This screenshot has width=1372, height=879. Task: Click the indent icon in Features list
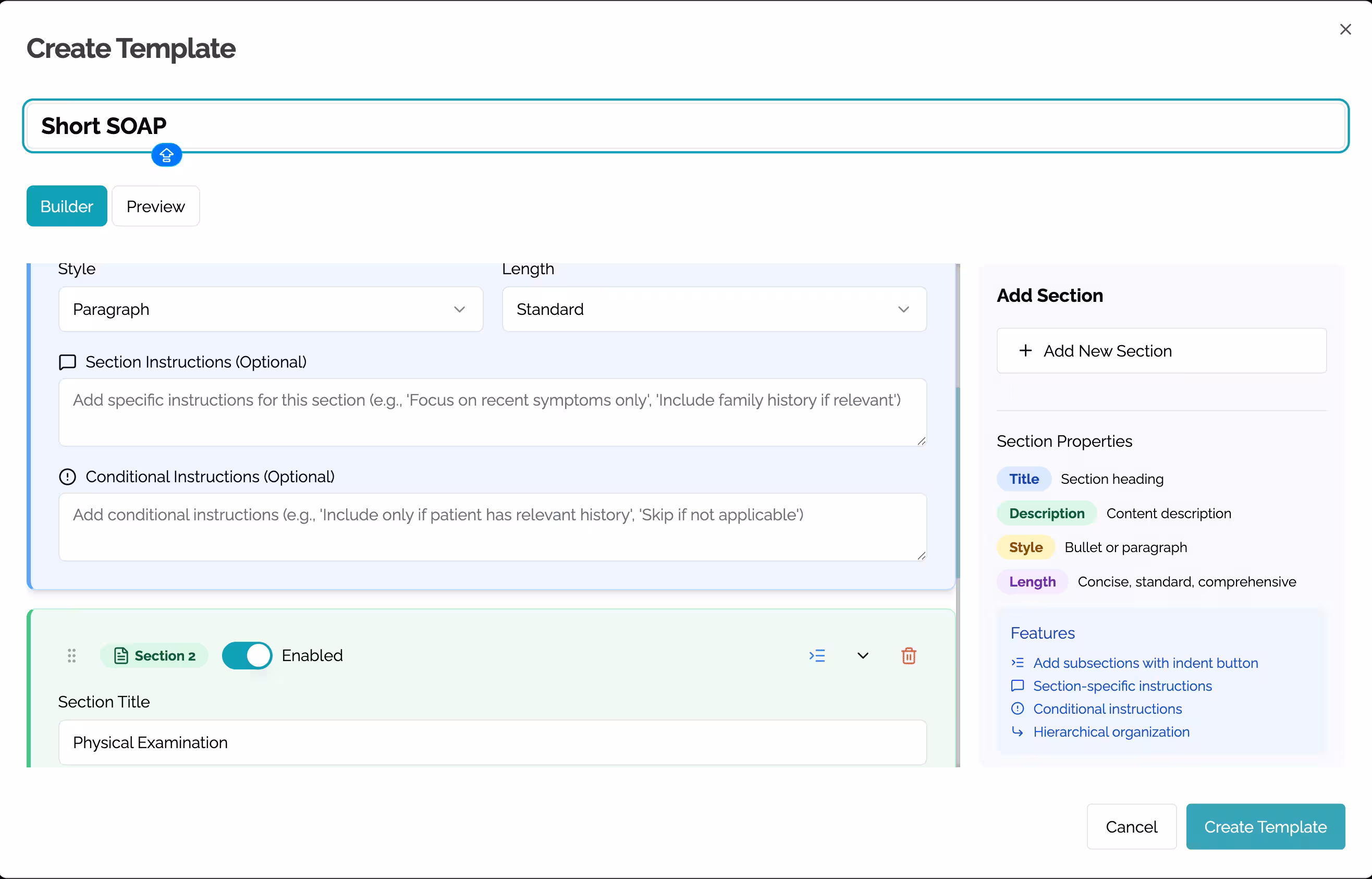click(1018, 663)
